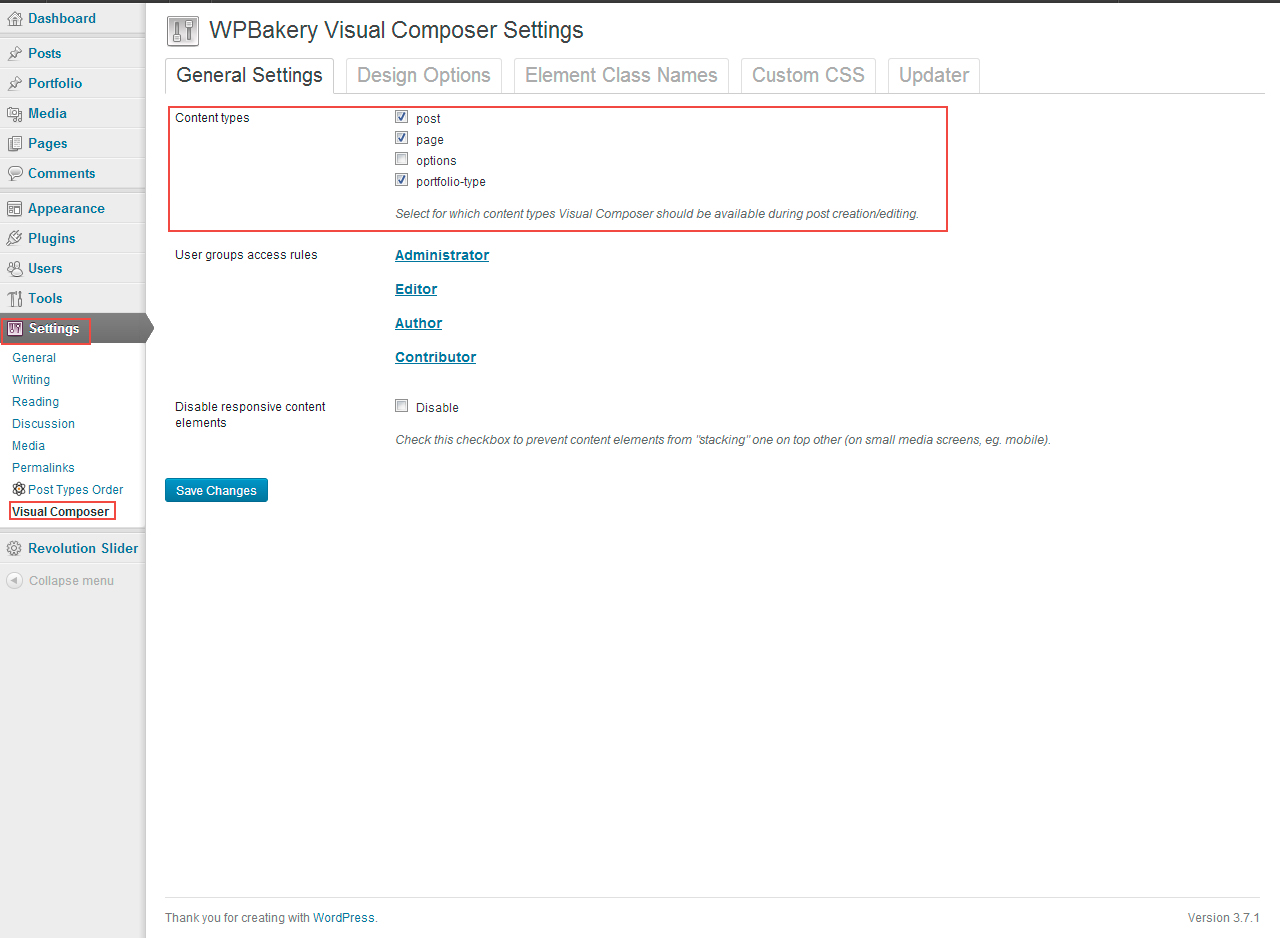Uncheck the page content type checkbox
Viewport: 1280px width, 938px height.
(x=402, y=138)
